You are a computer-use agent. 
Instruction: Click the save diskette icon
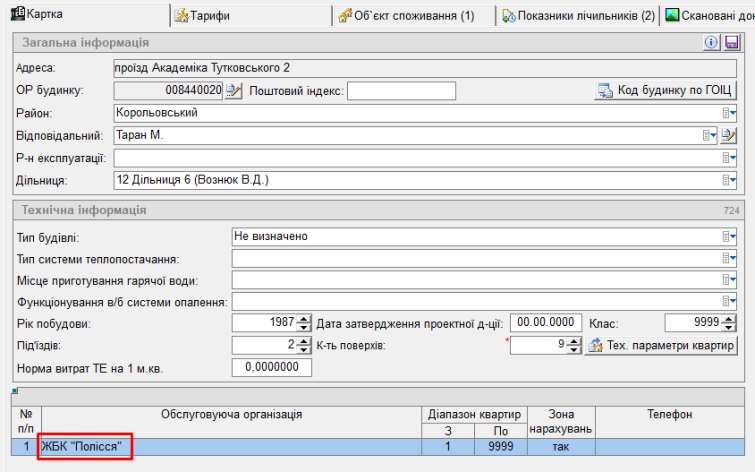pos(731,42)
